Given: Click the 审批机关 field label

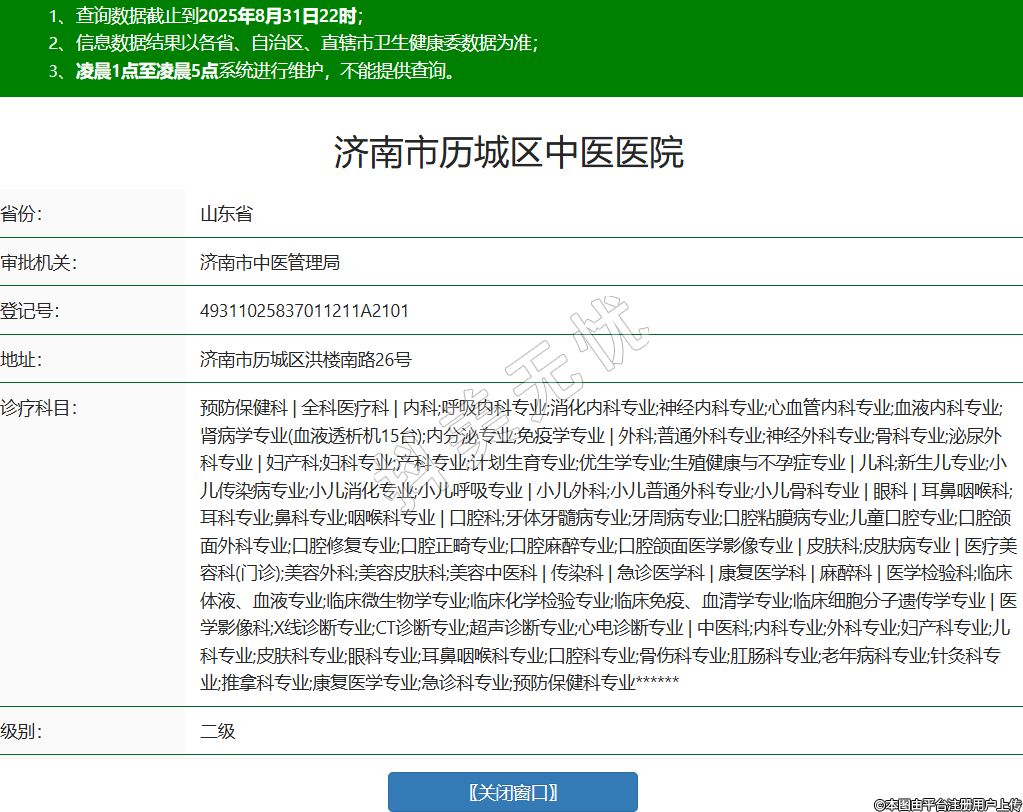Looking at the screenshot, I should coord(38,262).
